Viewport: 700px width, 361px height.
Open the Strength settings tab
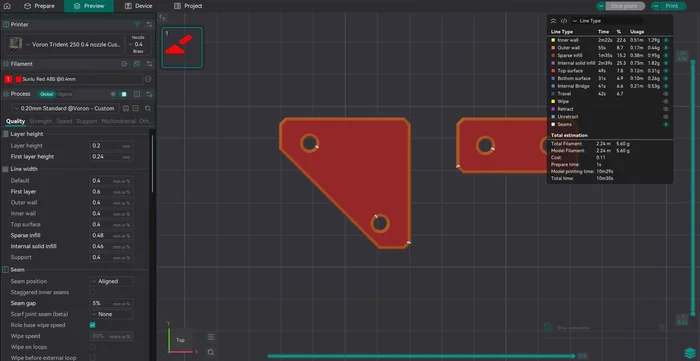(x=41, y=121)
